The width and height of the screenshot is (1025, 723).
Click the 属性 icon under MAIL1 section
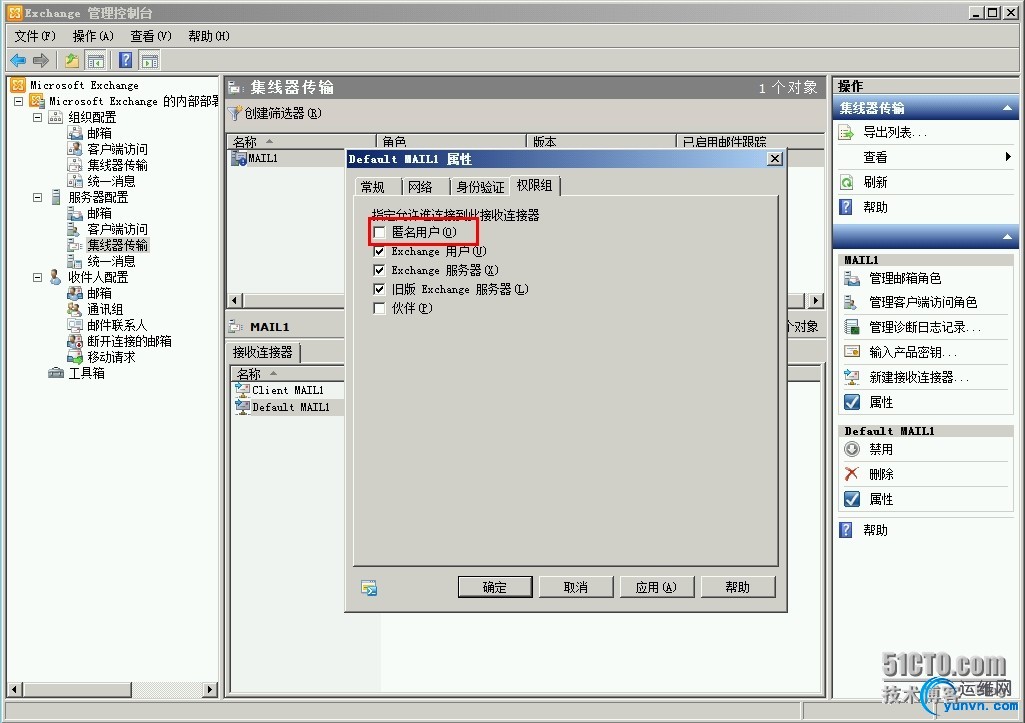pyautogui.click(x=852, y=401)
